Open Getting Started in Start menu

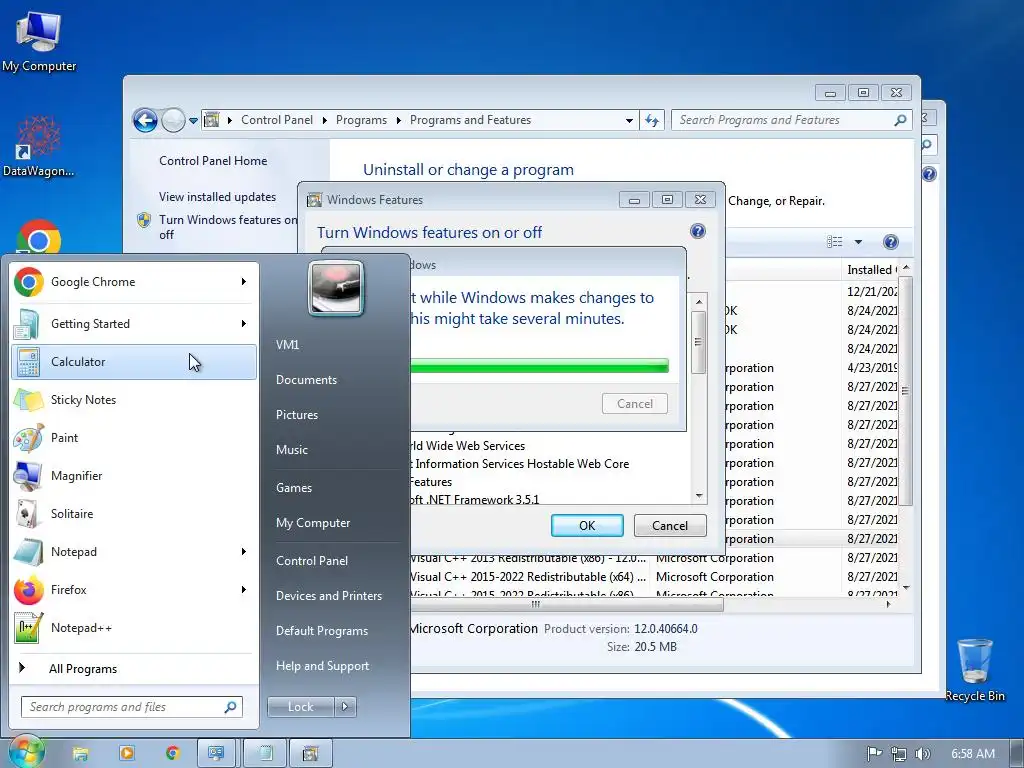coord(134,324)
